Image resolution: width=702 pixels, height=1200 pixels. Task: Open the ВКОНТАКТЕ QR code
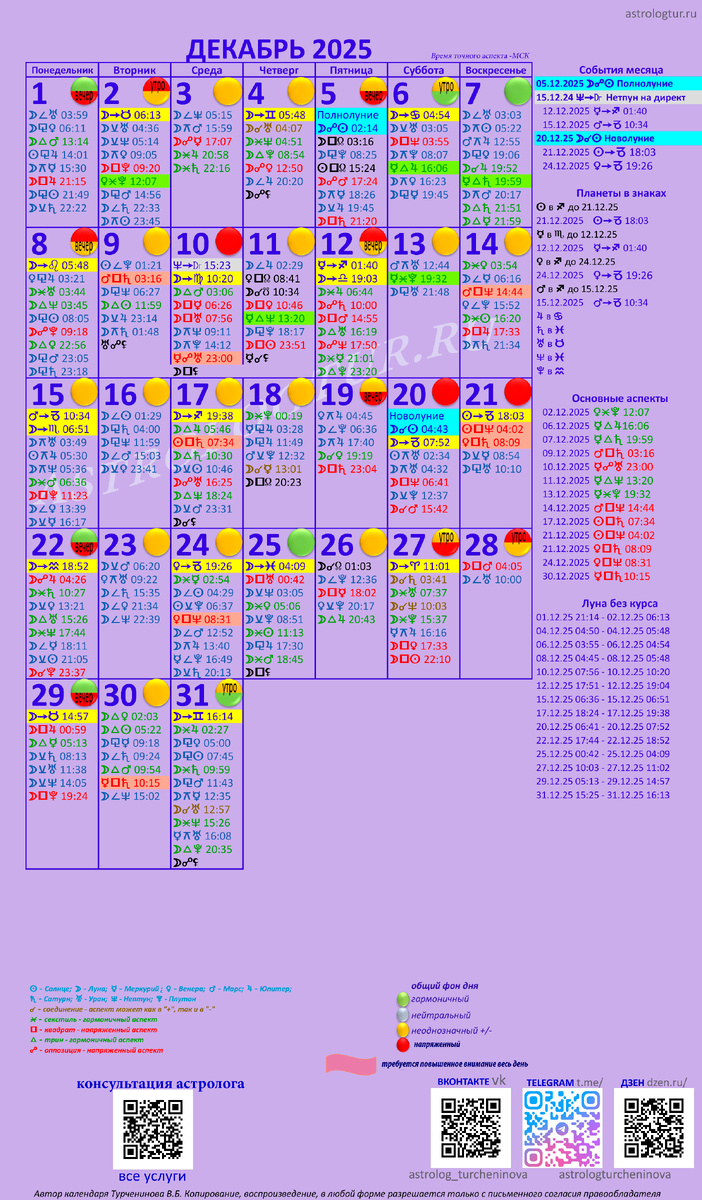(x=471, y=1128)
